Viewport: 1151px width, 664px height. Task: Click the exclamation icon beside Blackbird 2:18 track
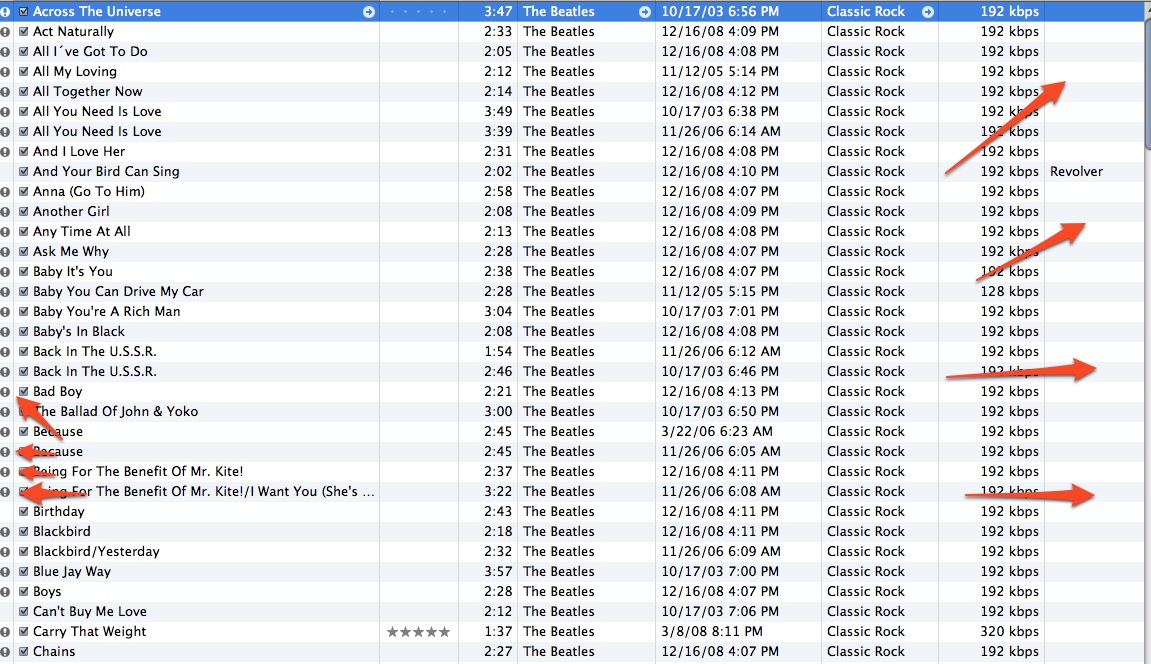5,531
